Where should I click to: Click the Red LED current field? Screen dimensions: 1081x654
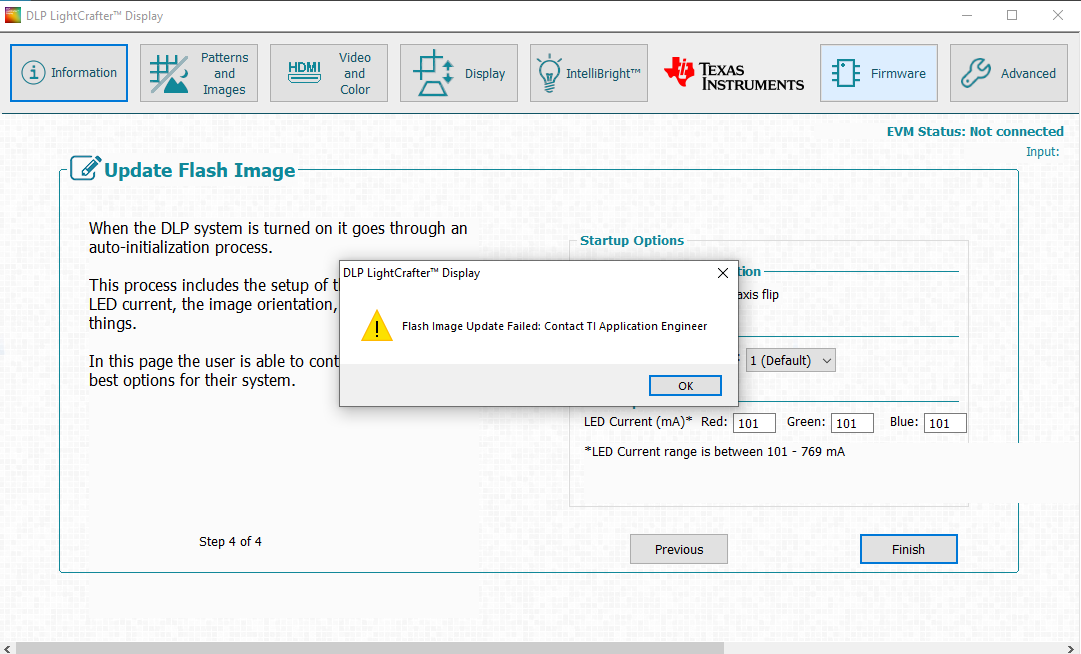point(754,423)
